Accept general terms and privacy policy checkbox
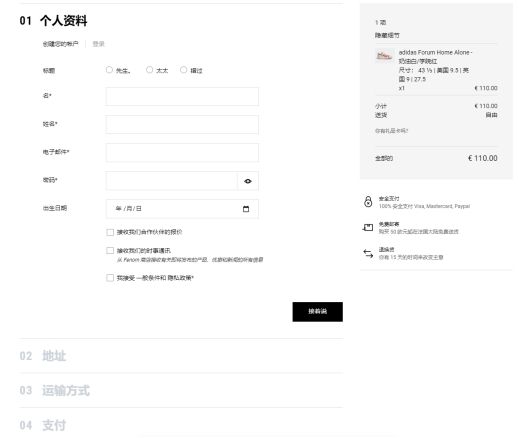Image resolution: width=519 pixels, height=438 pixels. pos(110,278)
